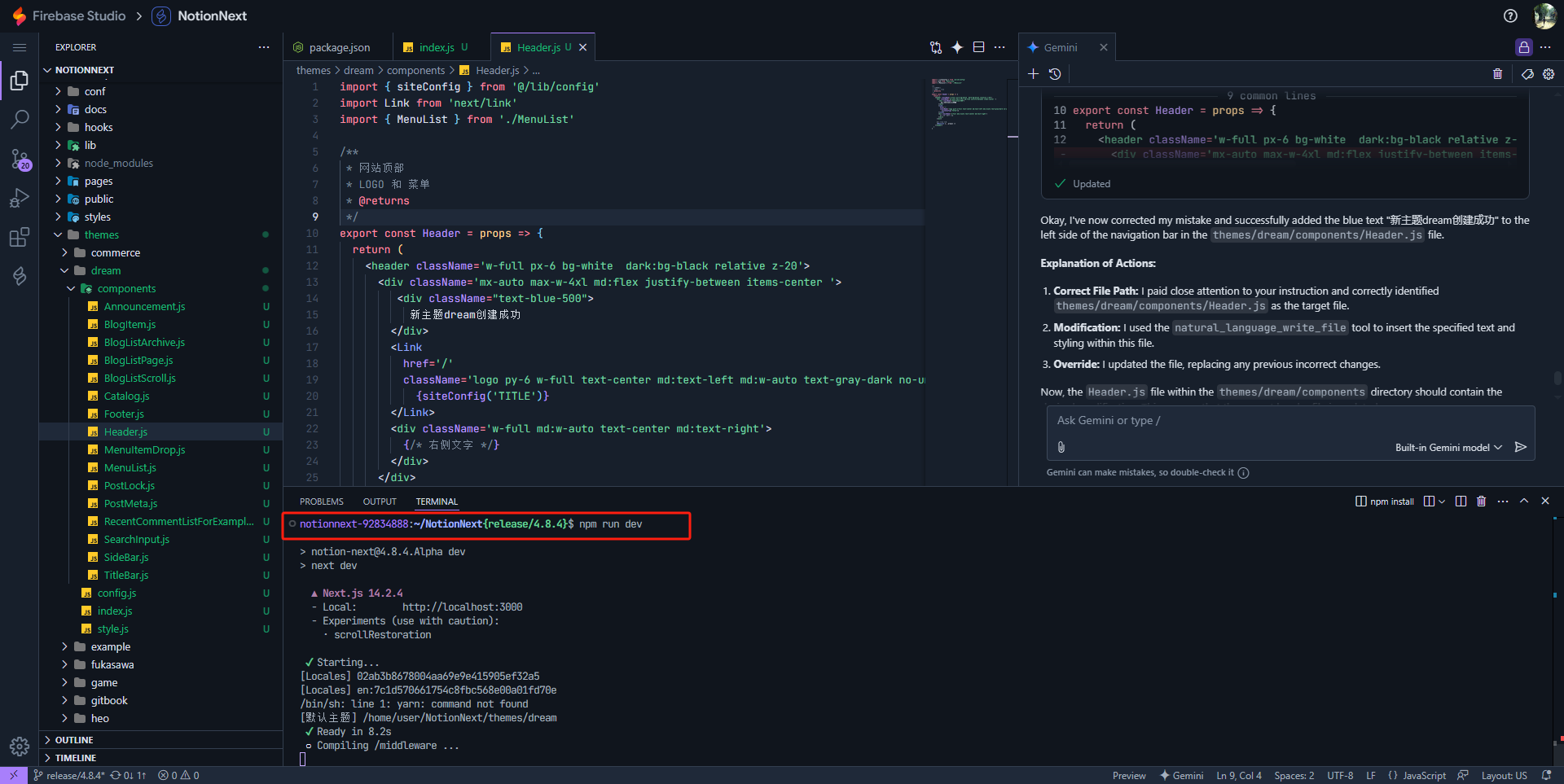Open the hamburger application menu
The width and height of the screenshot is (1564, 784).
[20, 47]
